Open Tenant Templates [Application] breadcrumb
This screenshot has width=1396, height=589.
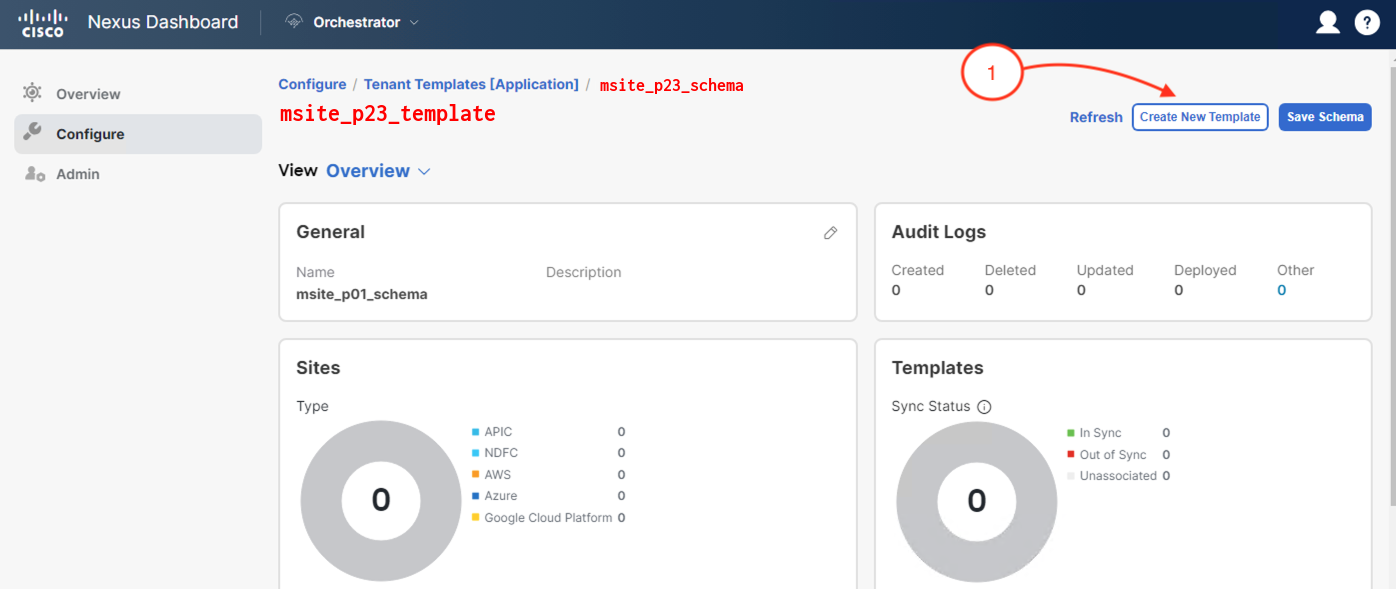pyautogui.click(x=471, y=85)
